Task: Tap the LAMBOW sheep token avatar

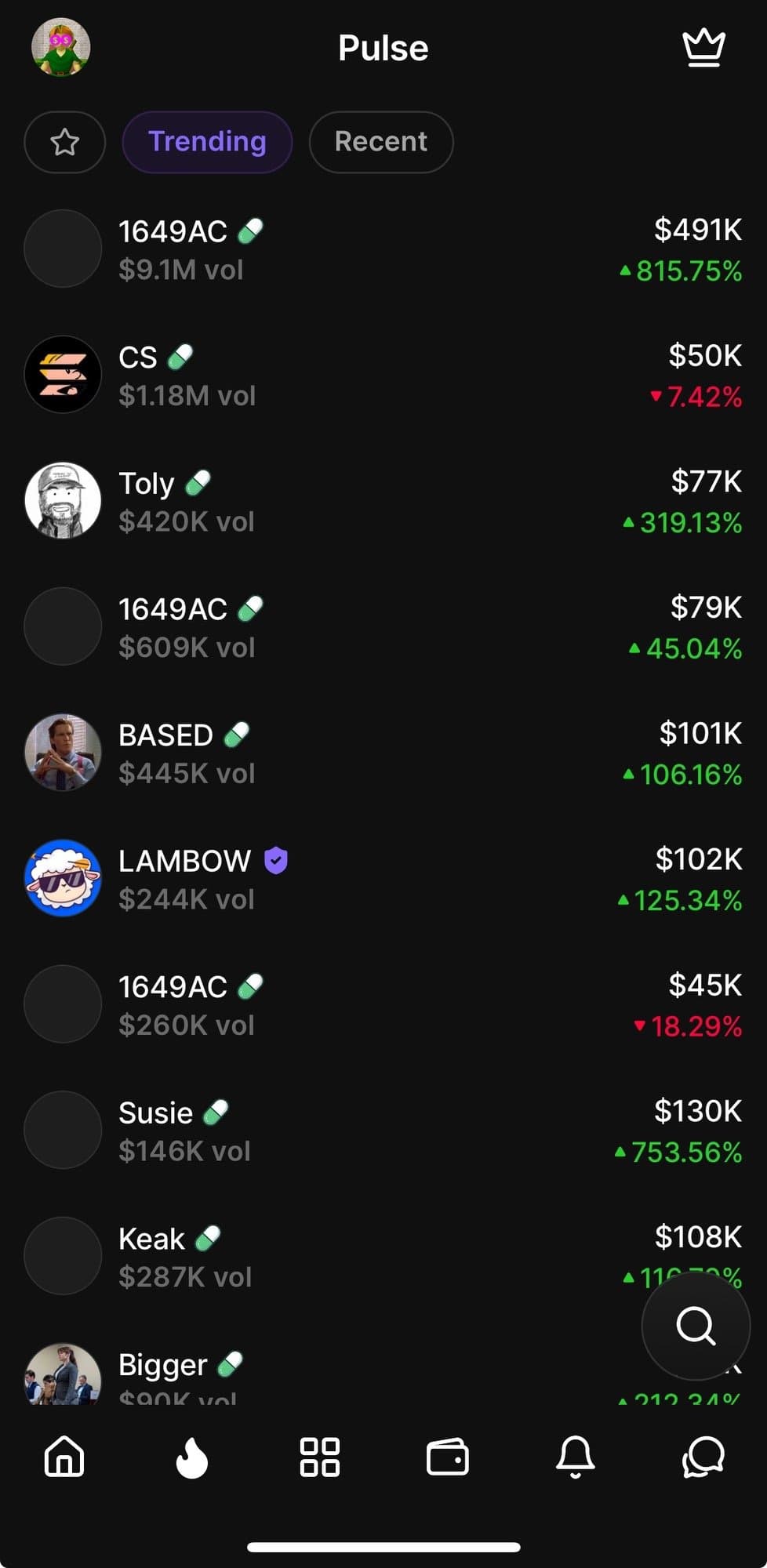Action: tap(63, 878)
